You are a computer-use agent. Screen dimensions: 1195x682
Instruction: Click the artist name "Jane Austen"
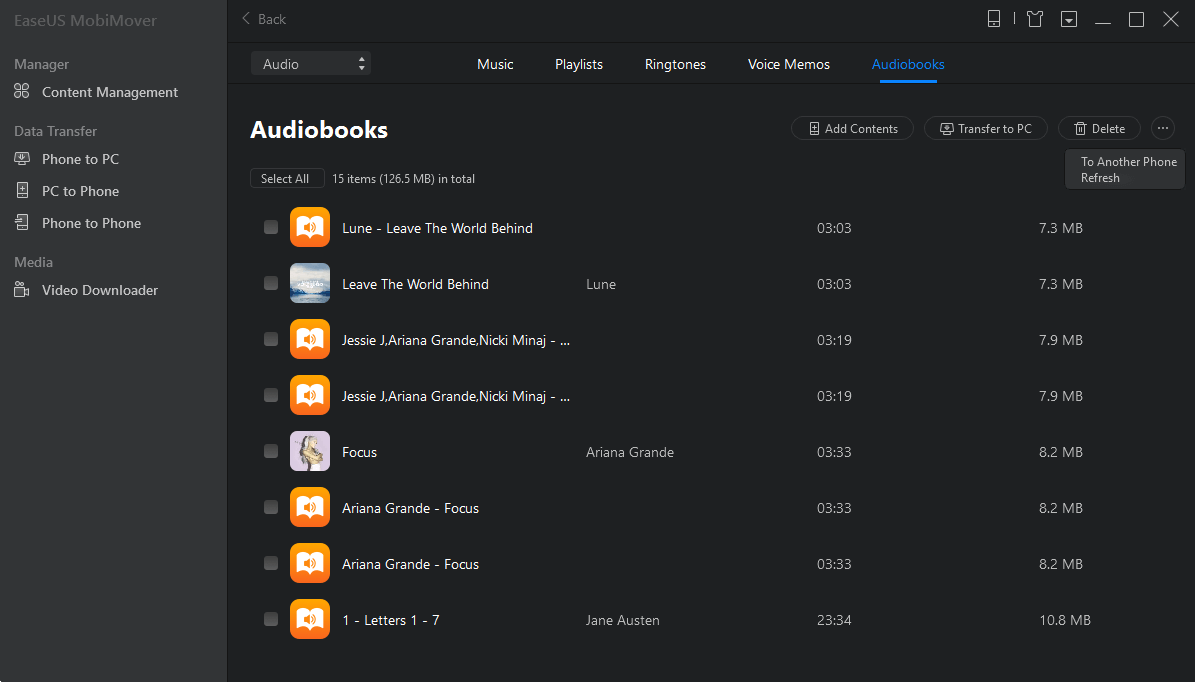[623, 620]
